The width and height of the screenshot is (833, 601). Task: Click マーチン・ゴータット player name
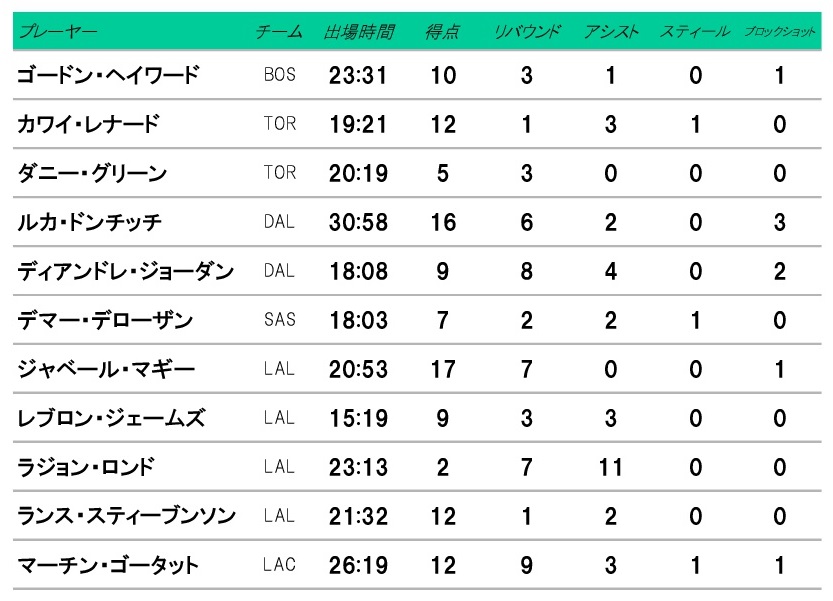coord(108,565)
